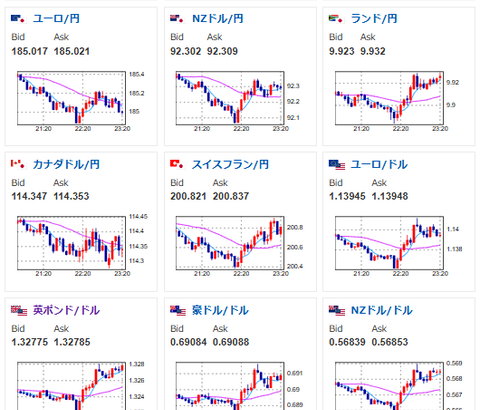Click the NZ dollar/Dollar flag icon
Screen dimensions: 480x410
(337, 311)
